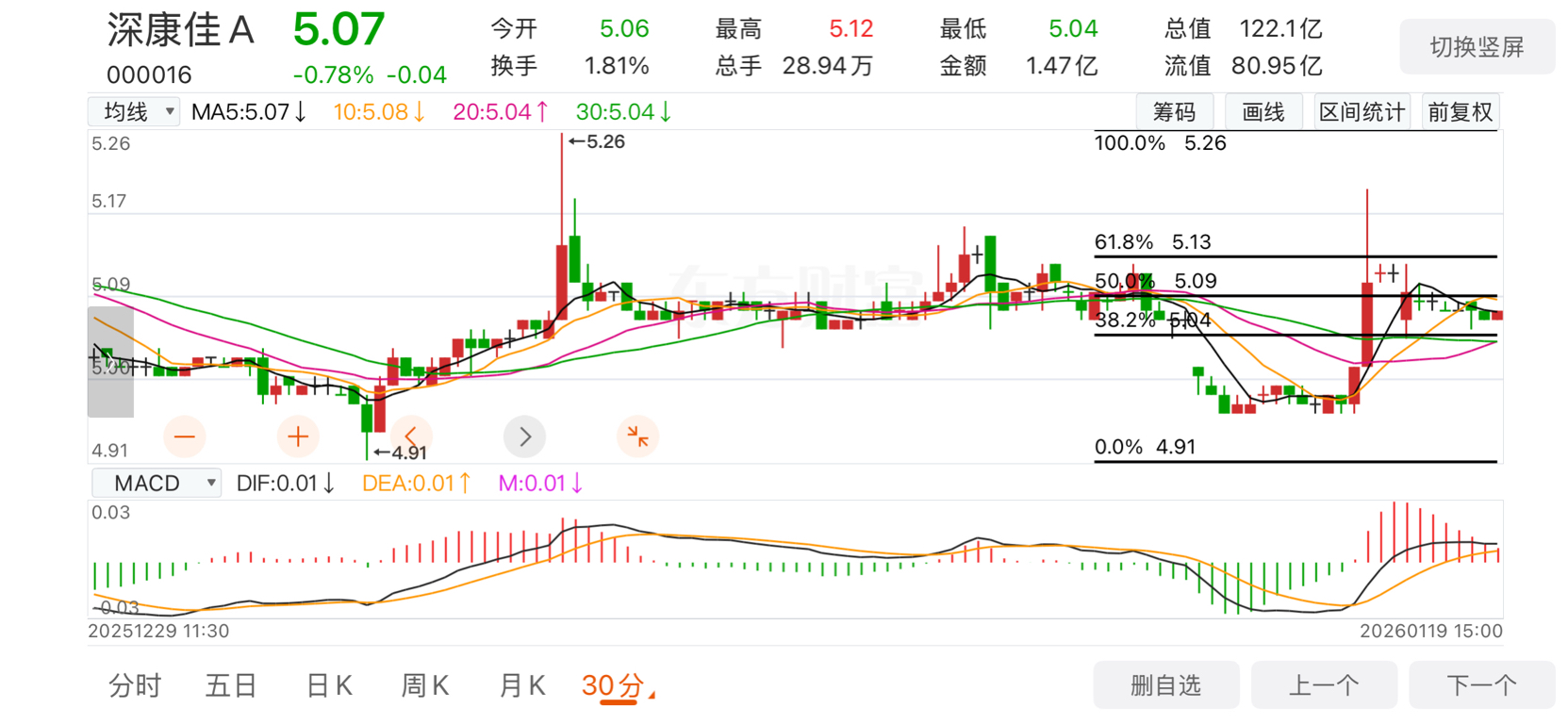Go to previous stock with 上一个

coord(1324,685)
